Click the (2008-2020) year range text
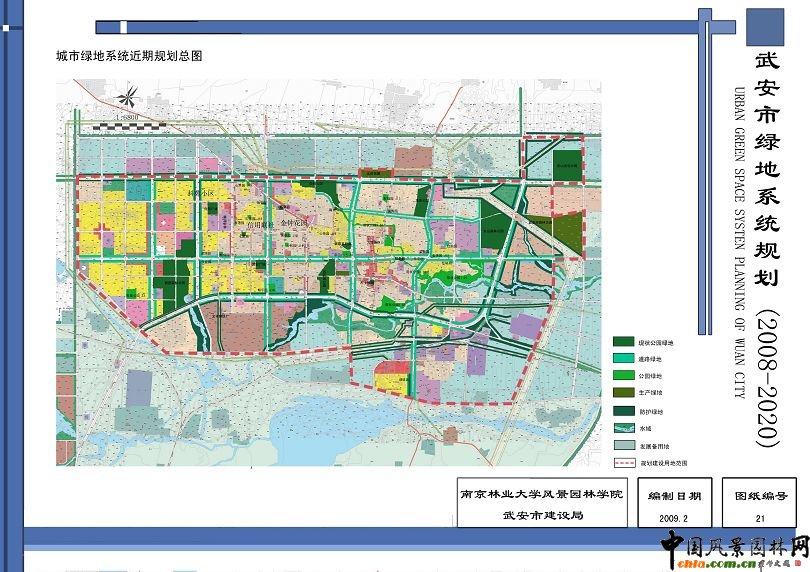 (x=766, y=378)
